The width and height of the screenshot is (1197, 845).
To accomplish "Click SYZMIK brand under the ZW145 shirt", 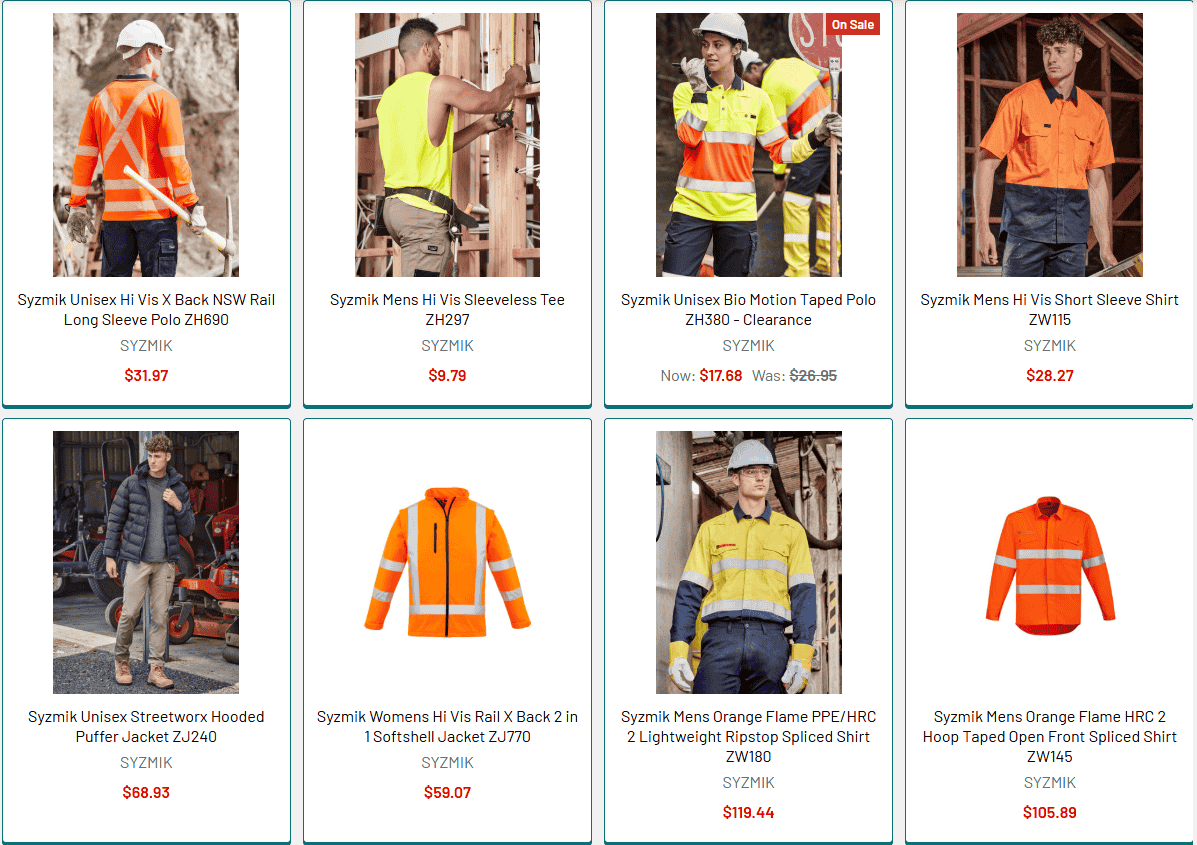I will click(1050, 782).
